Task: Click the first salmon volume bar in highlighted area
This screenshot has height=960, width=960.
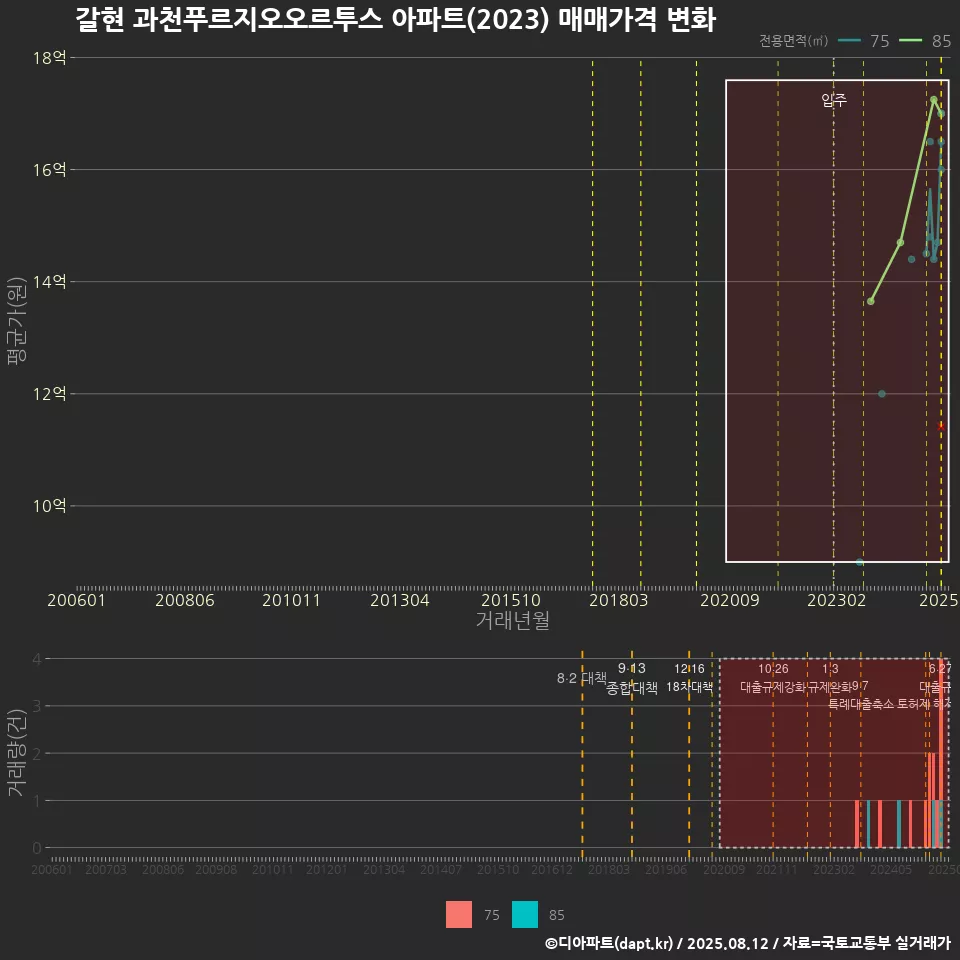Action: (x=857, y=824)
